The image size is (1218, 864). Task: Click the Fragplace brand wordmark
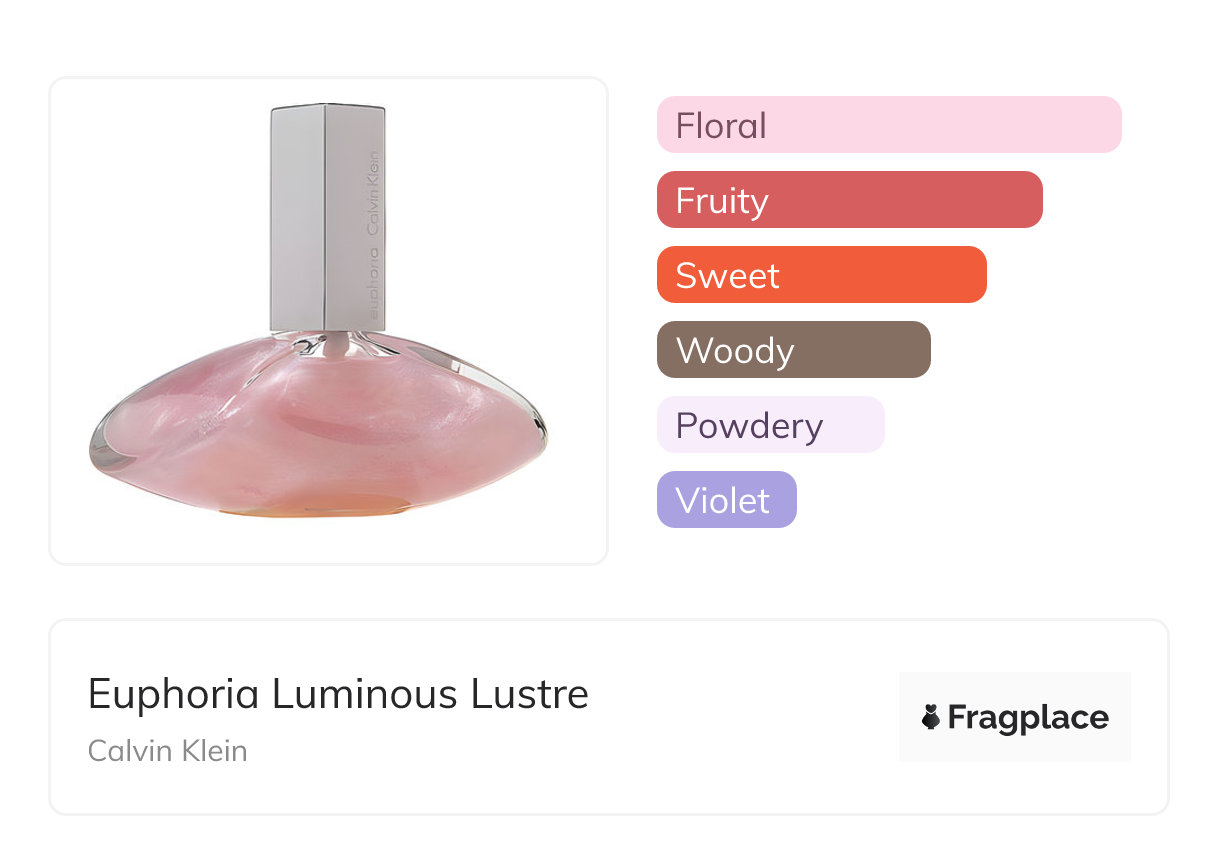click(x=1028, y=717)
